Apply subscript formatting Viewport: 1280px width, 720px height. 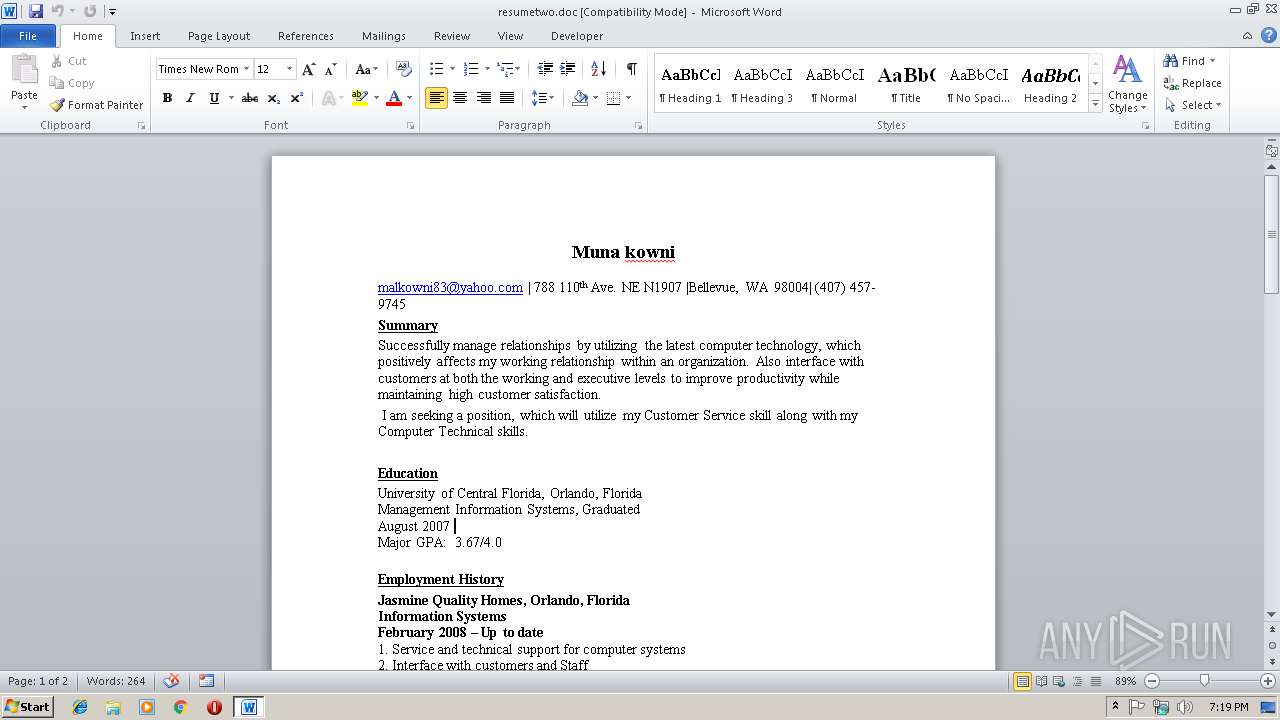274,98
